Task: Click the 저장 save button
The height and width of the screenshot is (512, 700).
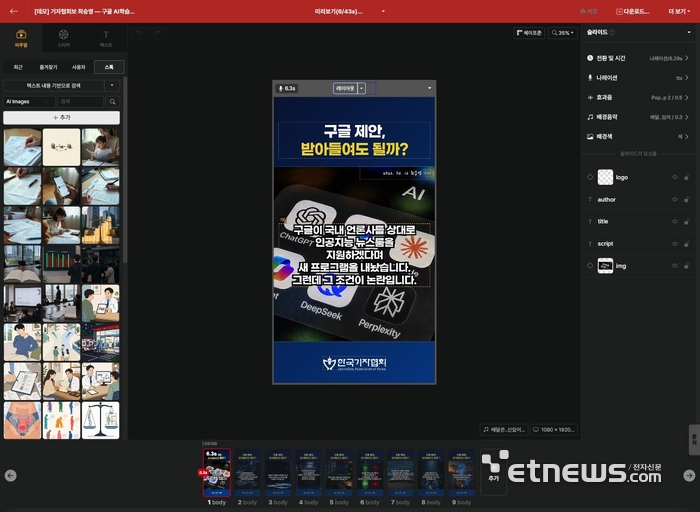Action: pos(588,11)
